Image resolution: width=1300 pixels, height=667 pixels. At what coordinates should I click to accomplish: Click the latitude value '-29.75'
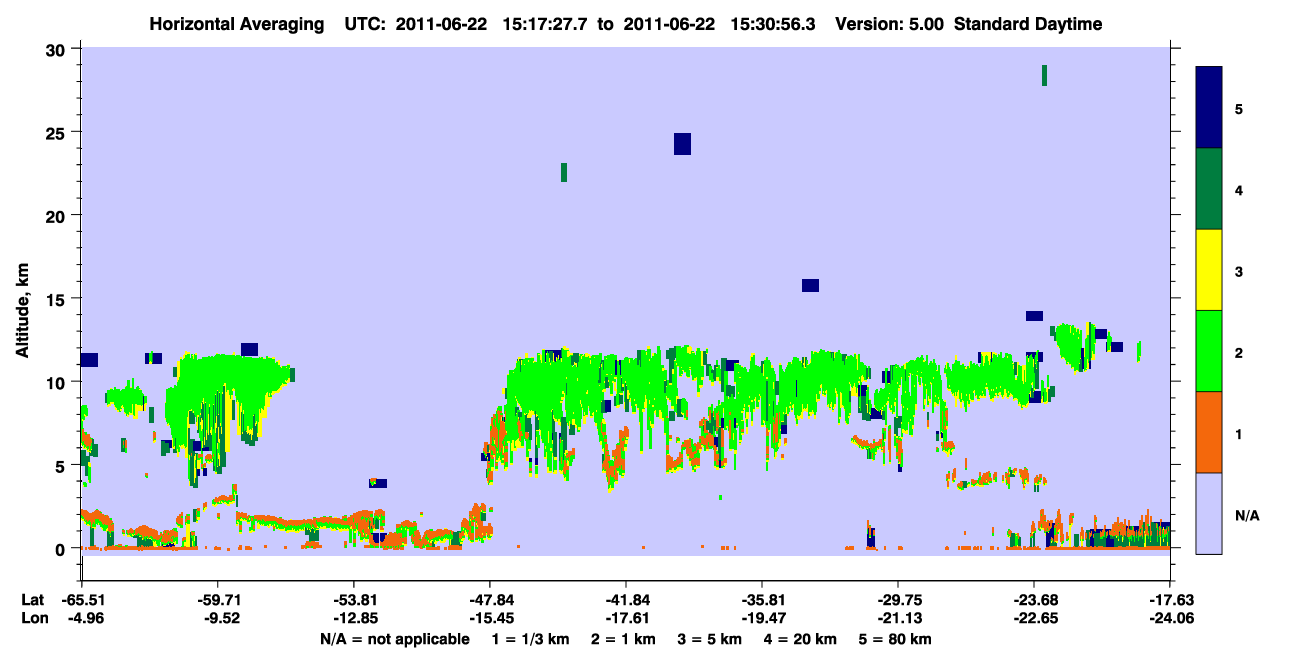(x=898, y=600)
